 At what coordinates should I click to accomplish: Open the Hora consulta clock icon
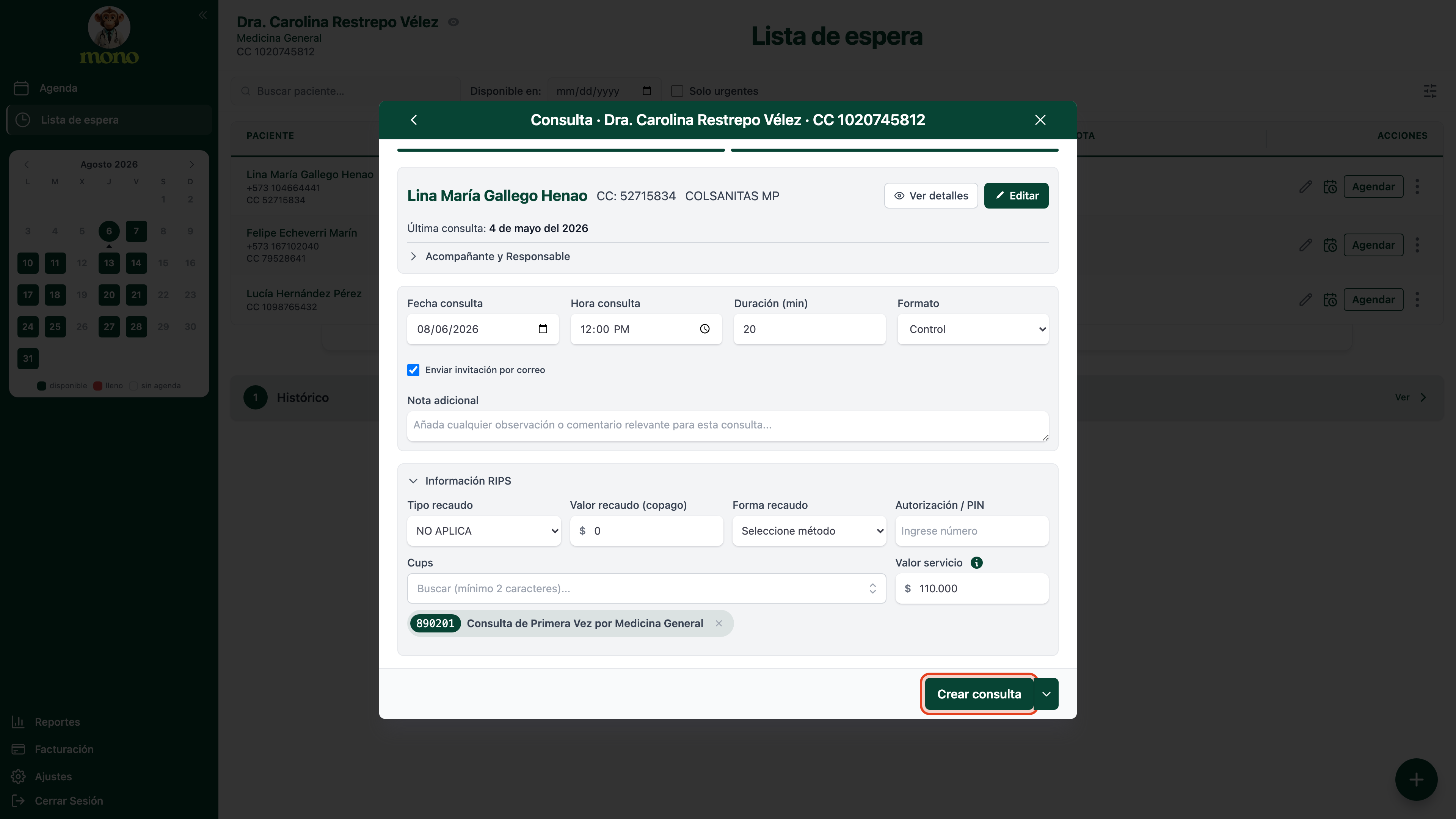pos(704,329)
